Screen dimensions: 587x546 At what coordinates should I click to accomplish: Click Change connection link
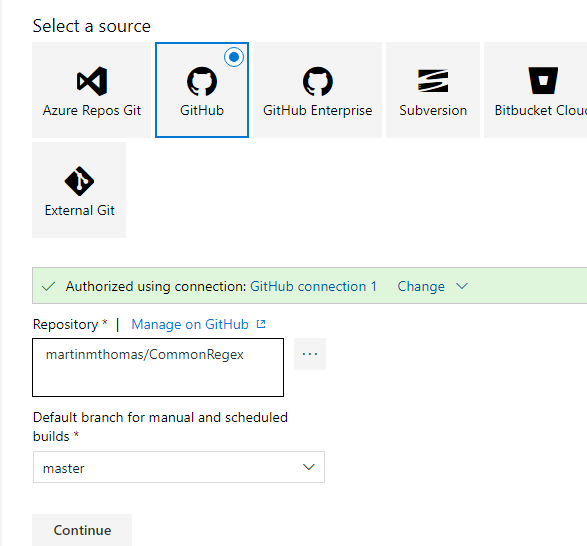click(x=421, y=286)
